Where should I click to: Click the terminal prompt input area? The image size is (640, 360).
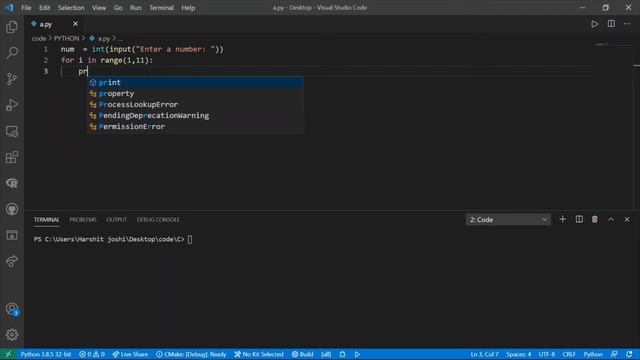(190, 240)
